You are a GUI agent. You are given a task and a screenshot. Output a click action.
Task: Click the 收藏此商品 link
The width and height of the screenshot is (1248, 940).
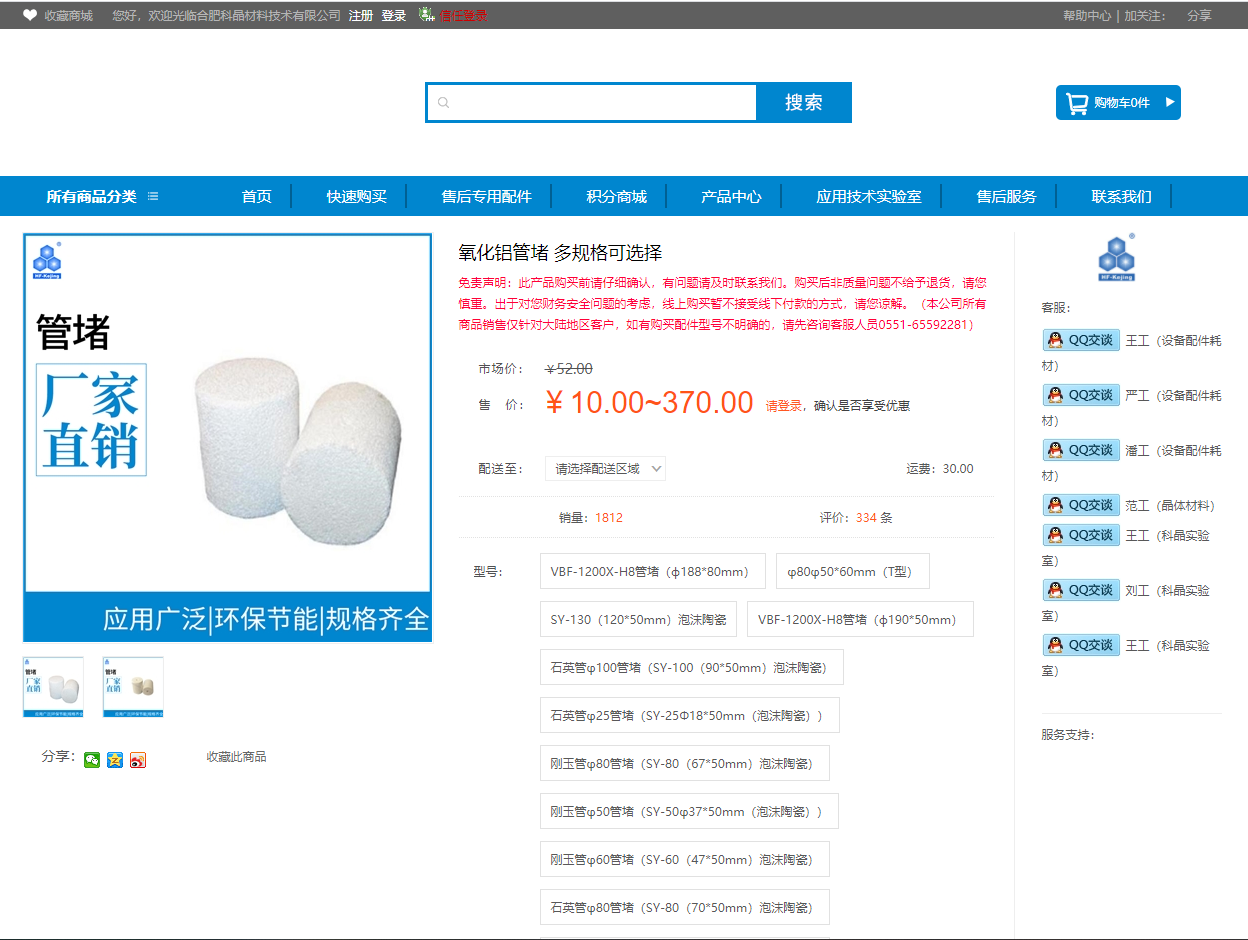pyautogui.click(x=236, y=757)
